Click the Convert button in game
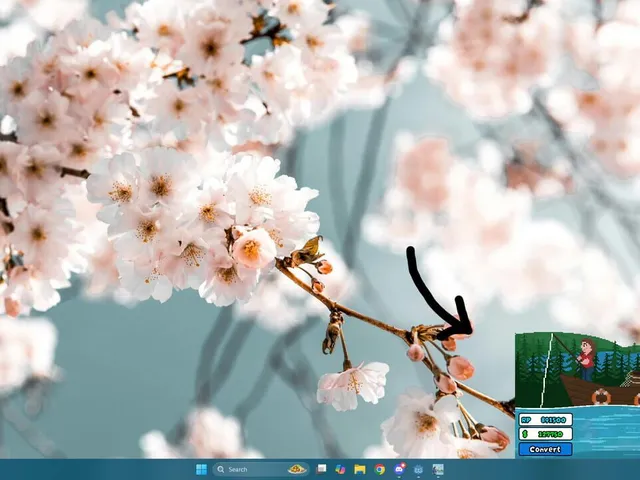The width and height of the screenshot is (640, 480). pyautogui.click(x=545, y=449)
